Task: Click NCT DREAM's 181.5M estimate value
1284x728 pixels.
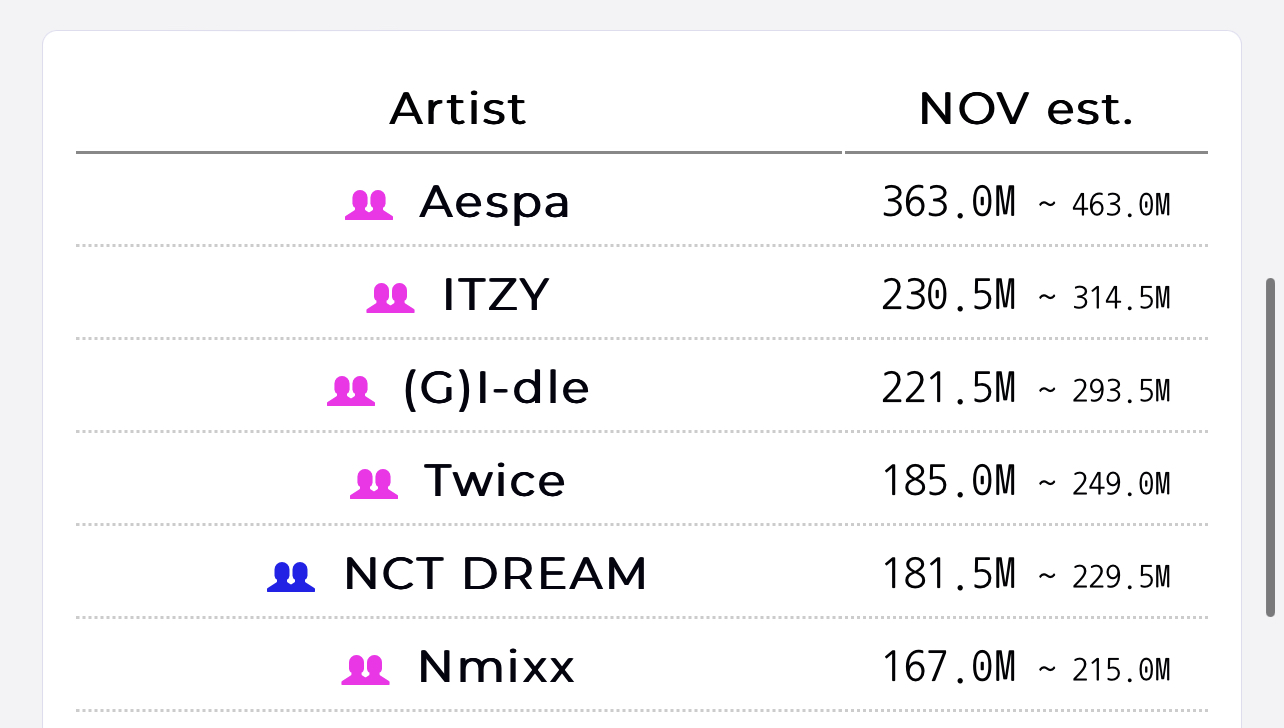Action: (x=948, y=574)
